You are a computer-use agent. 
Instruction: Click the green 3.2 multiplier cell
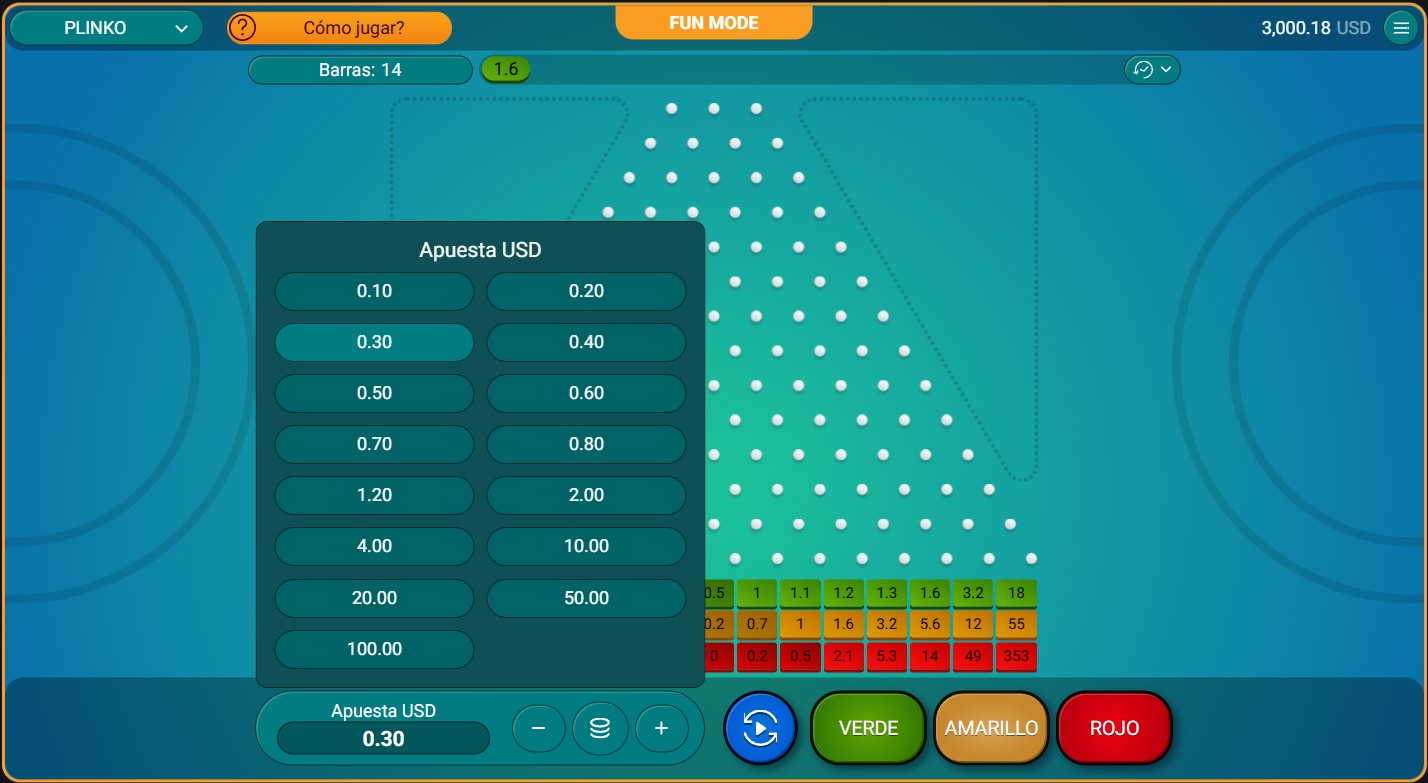(x=973, y=593)
